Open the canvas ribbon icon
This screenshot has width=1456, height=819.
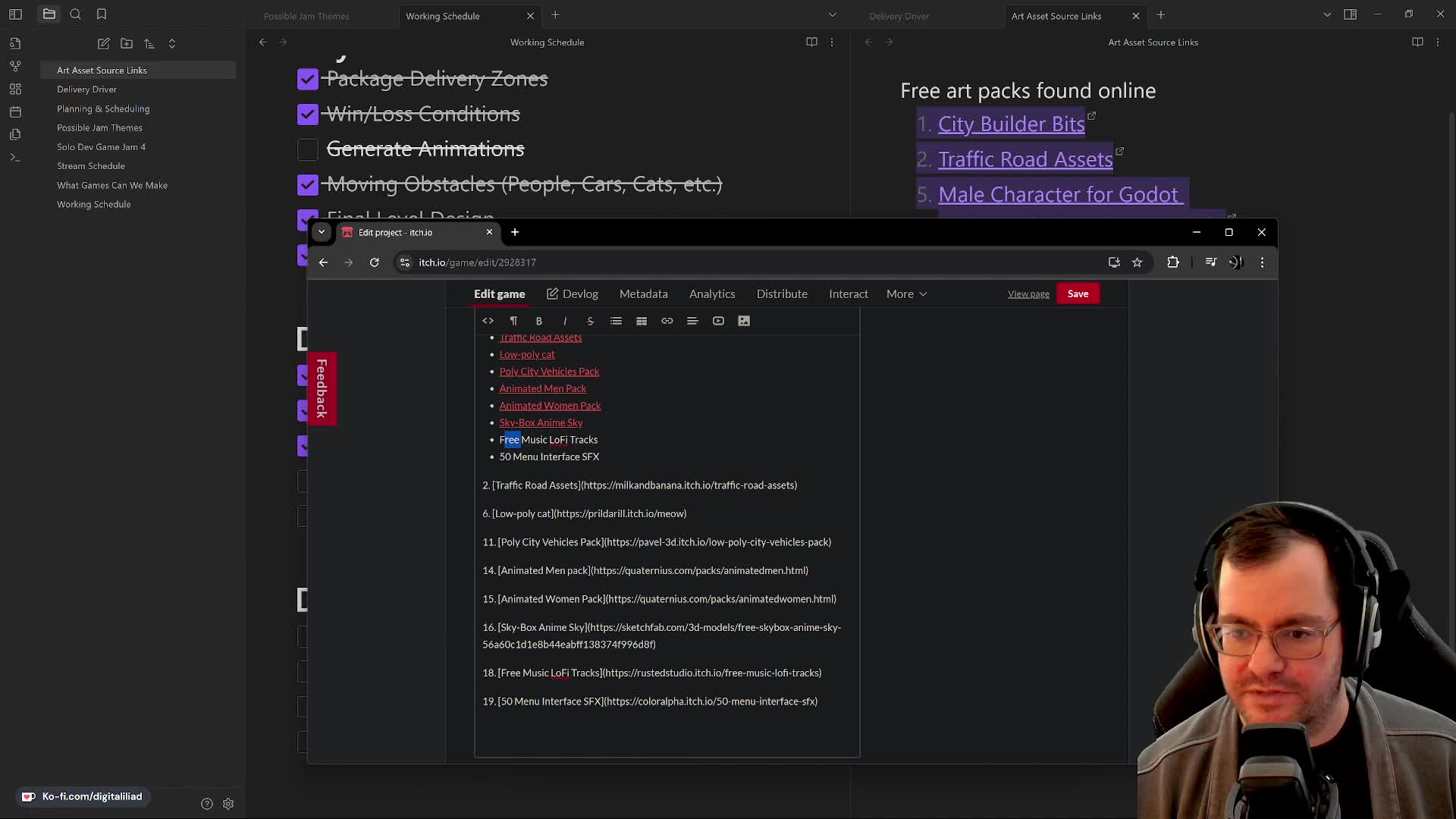(15, 89)
